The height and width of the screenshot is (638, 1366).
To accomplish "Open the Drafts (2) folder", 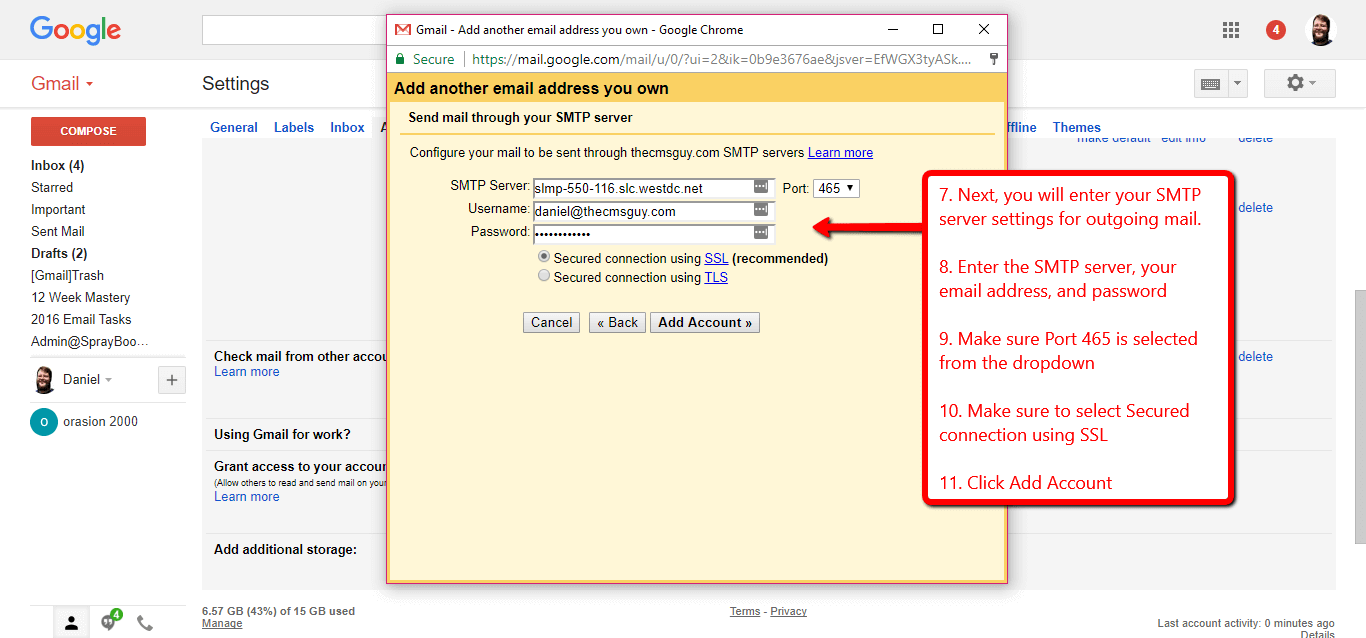I will tap(59, 253).
